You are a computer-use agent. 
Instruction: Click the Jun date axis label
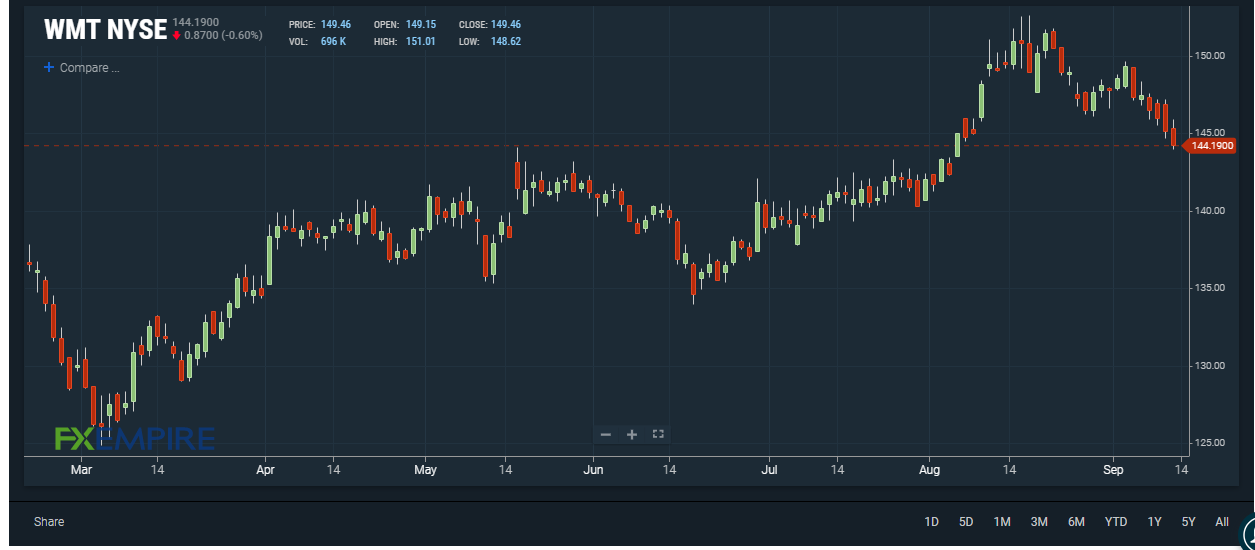(x=594, y=469)
